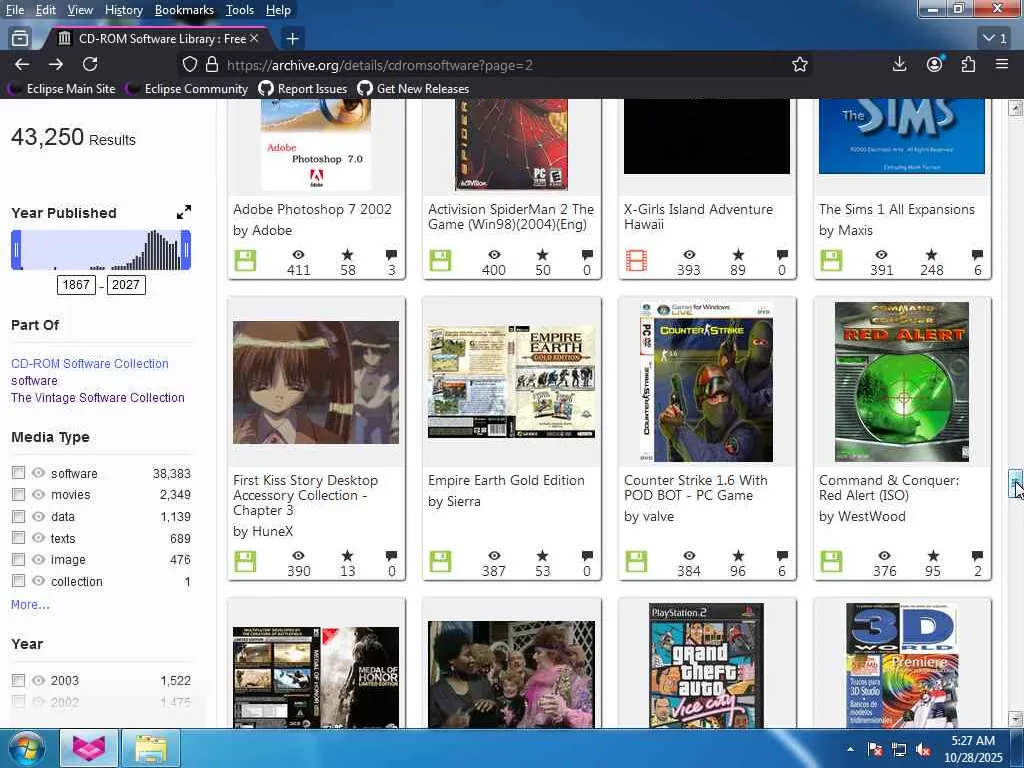The width and height of the screenshot is (1024, 768).
Task: Reload the current page
Action: tap(90, 64)
